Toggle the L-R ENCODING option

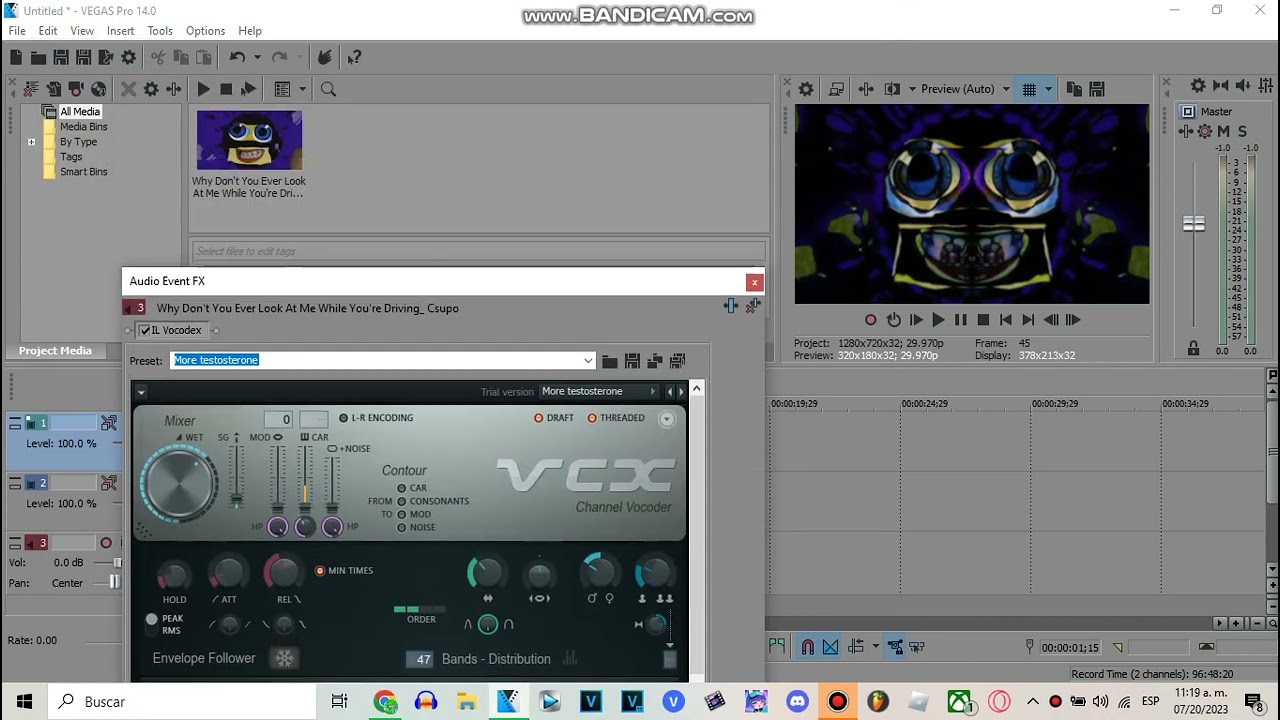375,418
